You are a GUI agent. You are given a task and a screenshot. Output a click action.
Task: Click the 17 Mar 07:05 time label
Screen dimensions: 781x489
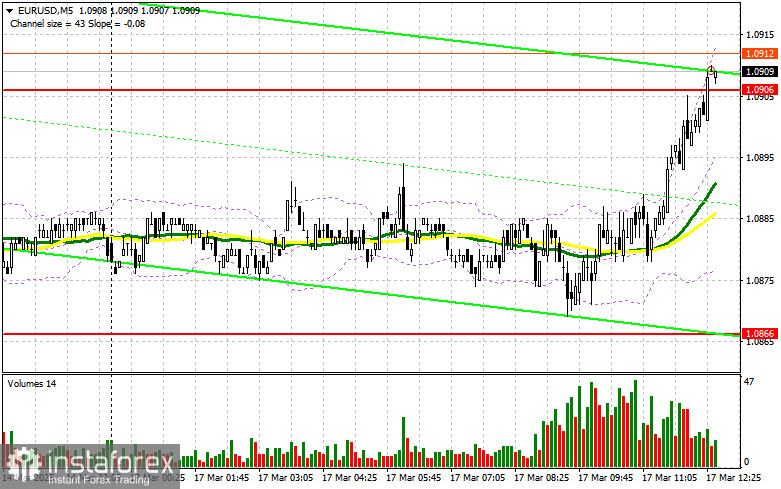477,478
